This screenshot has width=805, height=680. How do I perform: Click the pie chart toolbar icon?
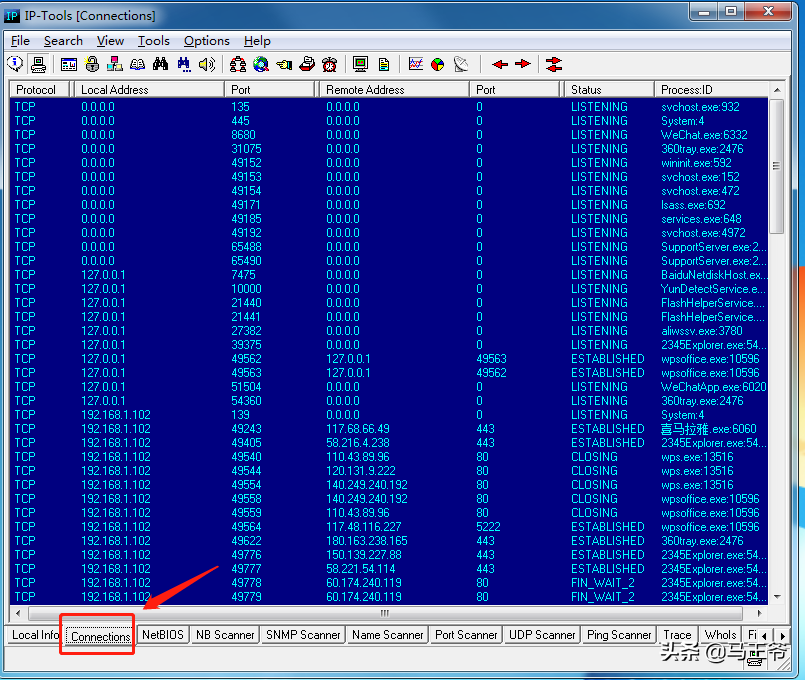click(438, 64)
